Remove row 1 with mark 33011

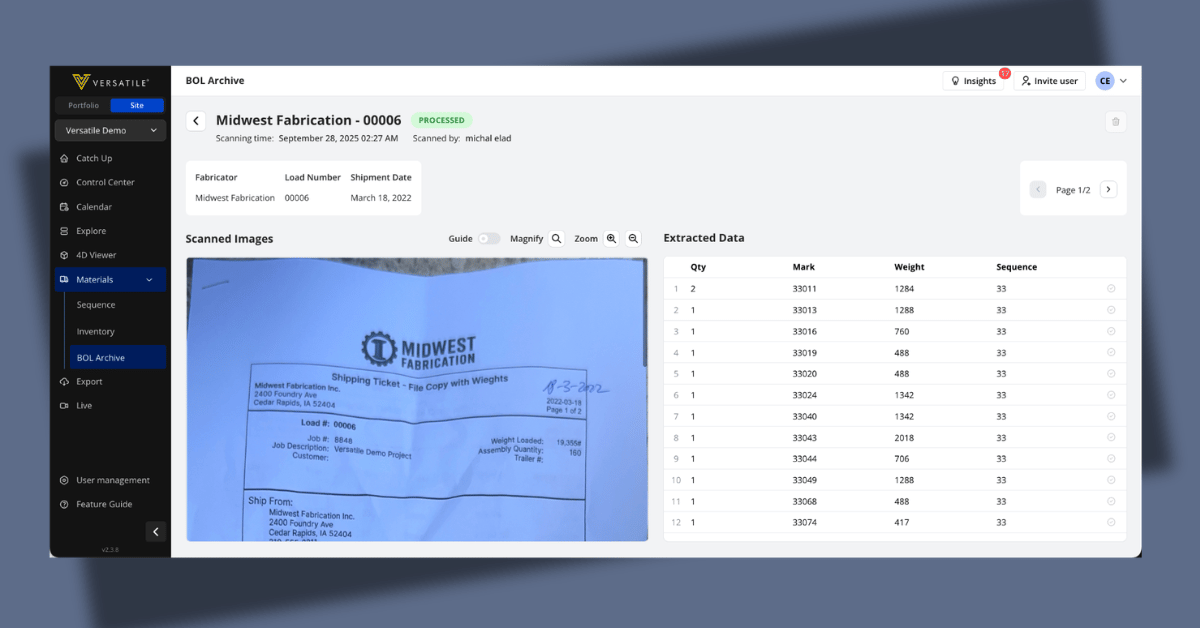pos(1111,288)
